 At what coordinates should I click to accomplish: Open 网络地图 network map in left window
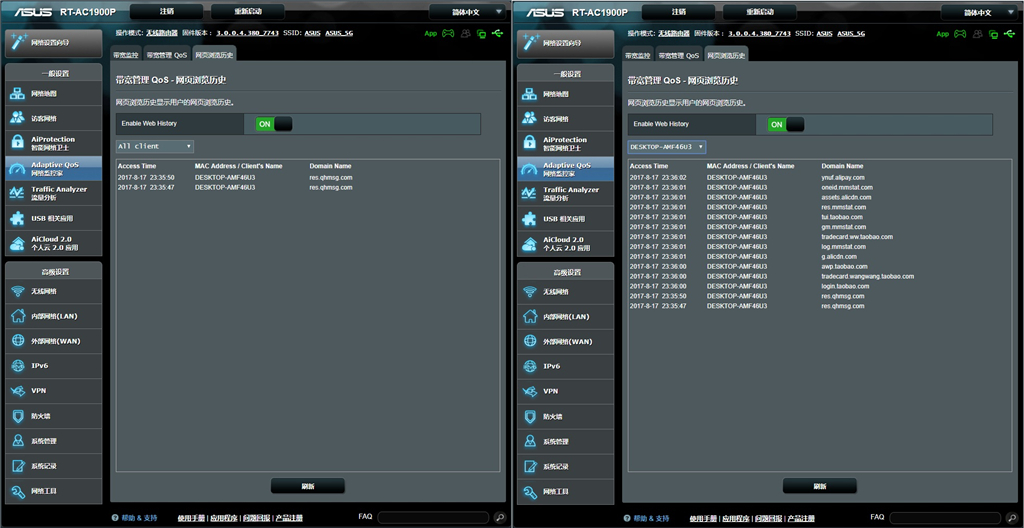(54, 93)
